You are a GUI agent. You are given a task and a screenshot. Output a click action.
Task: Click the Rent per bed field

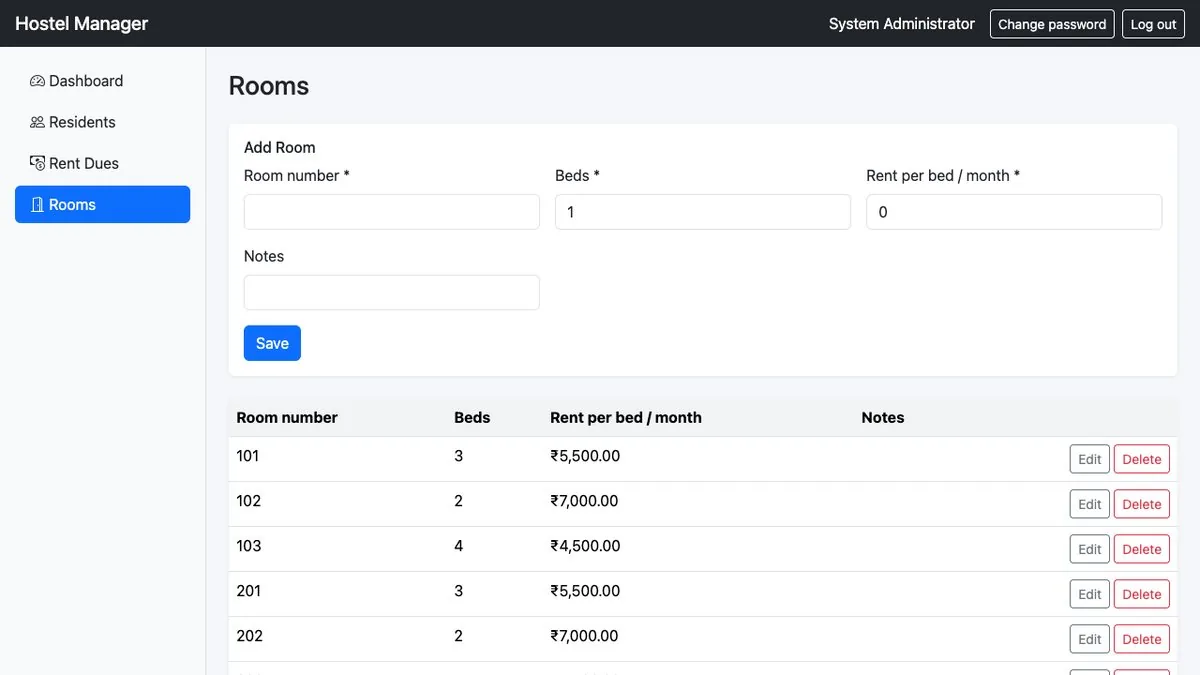(x=1014, y=212)
